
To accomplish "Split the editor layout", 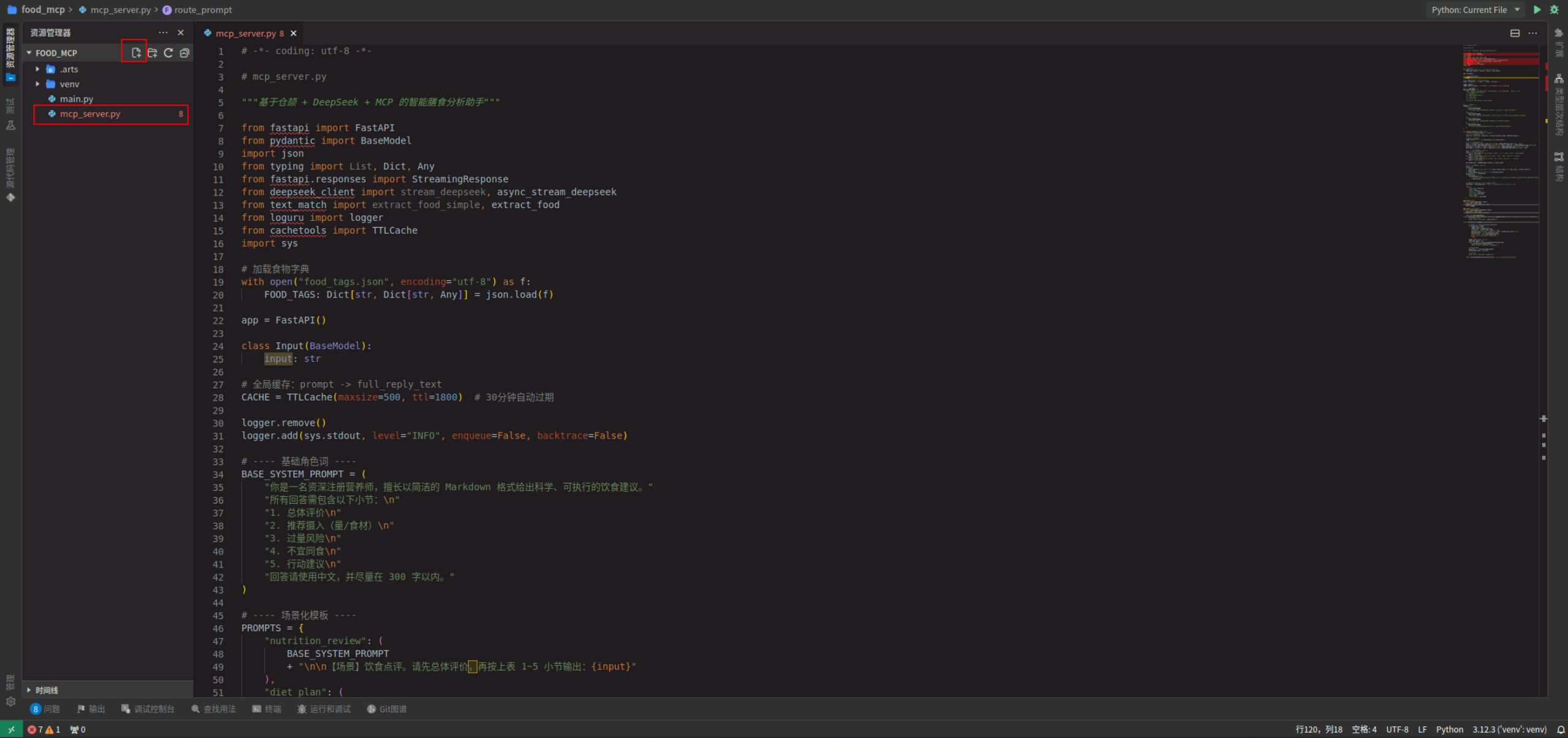I will pyautogui.click(x=1515, y=33).
